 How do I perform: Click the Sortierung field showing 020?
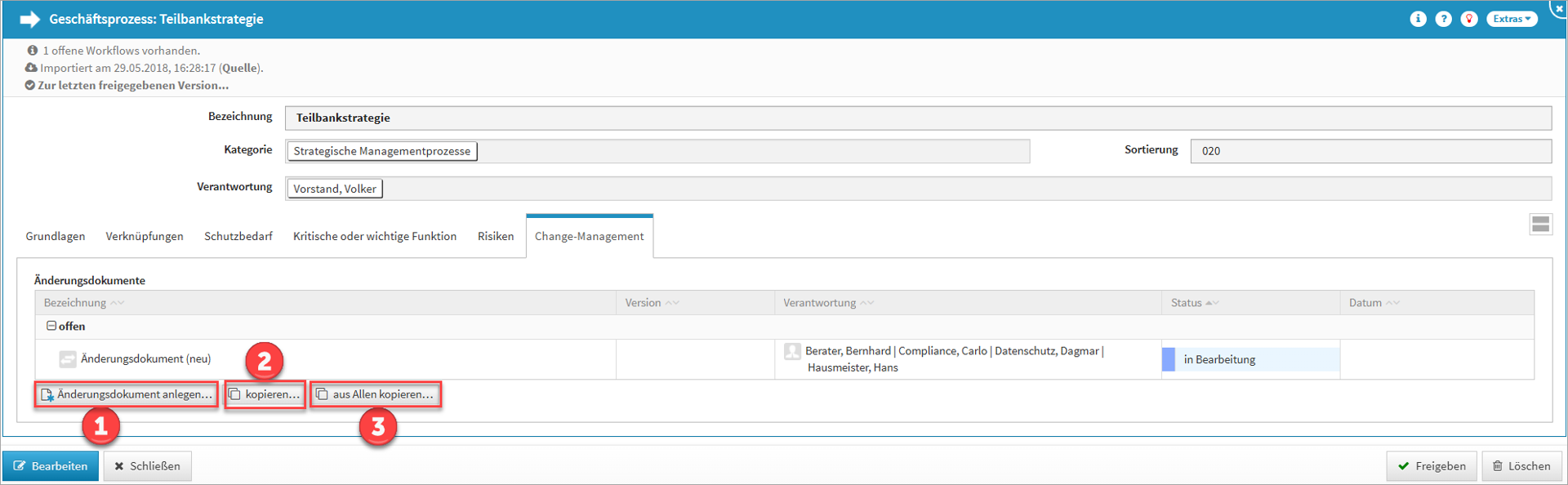point(1370,151)
